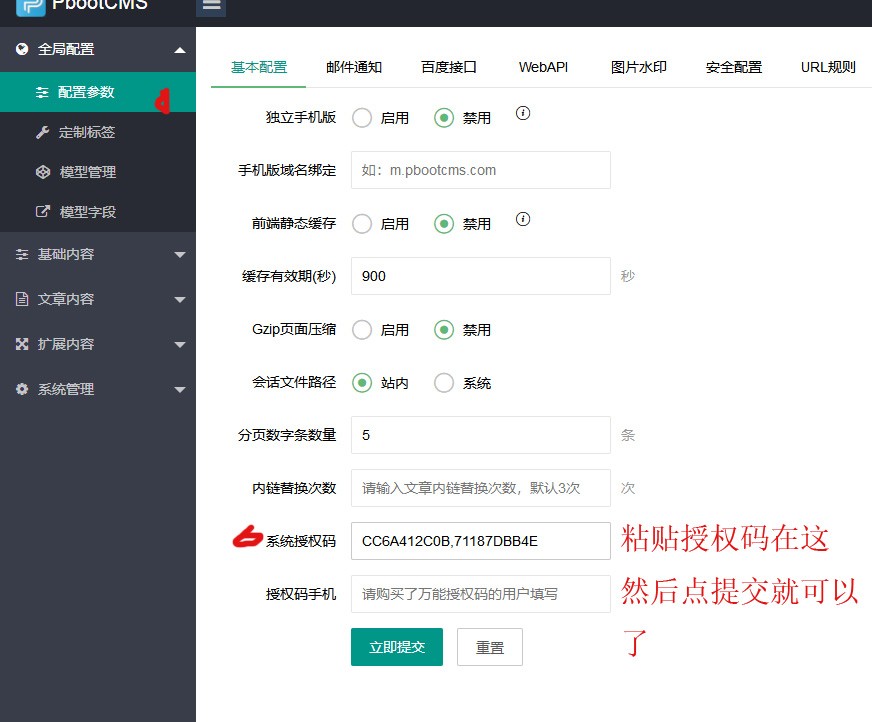Click the info icon beside 前端静态缓存
The height and width of the screenshot is (722, 872).
click(x=523, y=219)
